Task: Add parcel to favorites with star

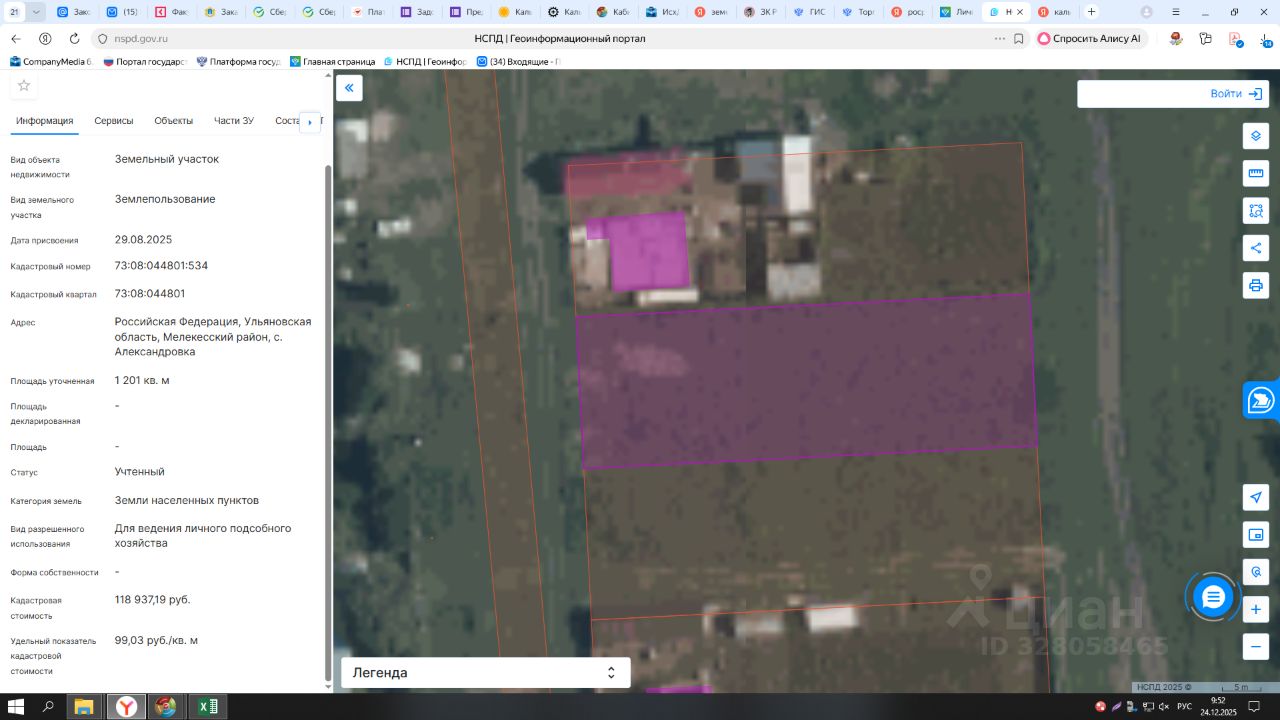Action: tap(24, 85)
